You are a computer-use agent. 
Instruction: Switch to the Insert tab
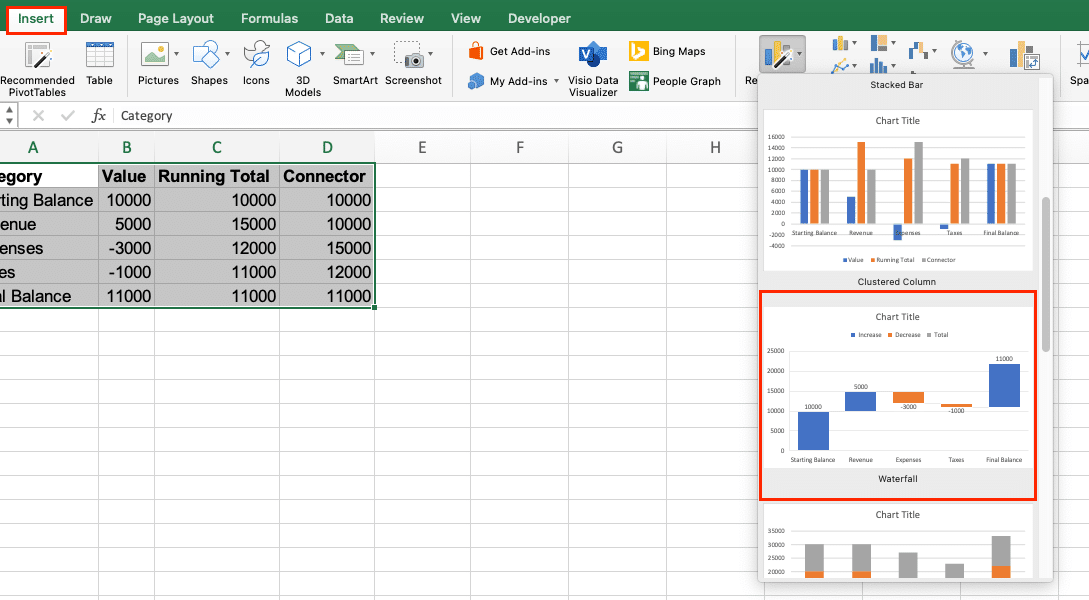36,19
